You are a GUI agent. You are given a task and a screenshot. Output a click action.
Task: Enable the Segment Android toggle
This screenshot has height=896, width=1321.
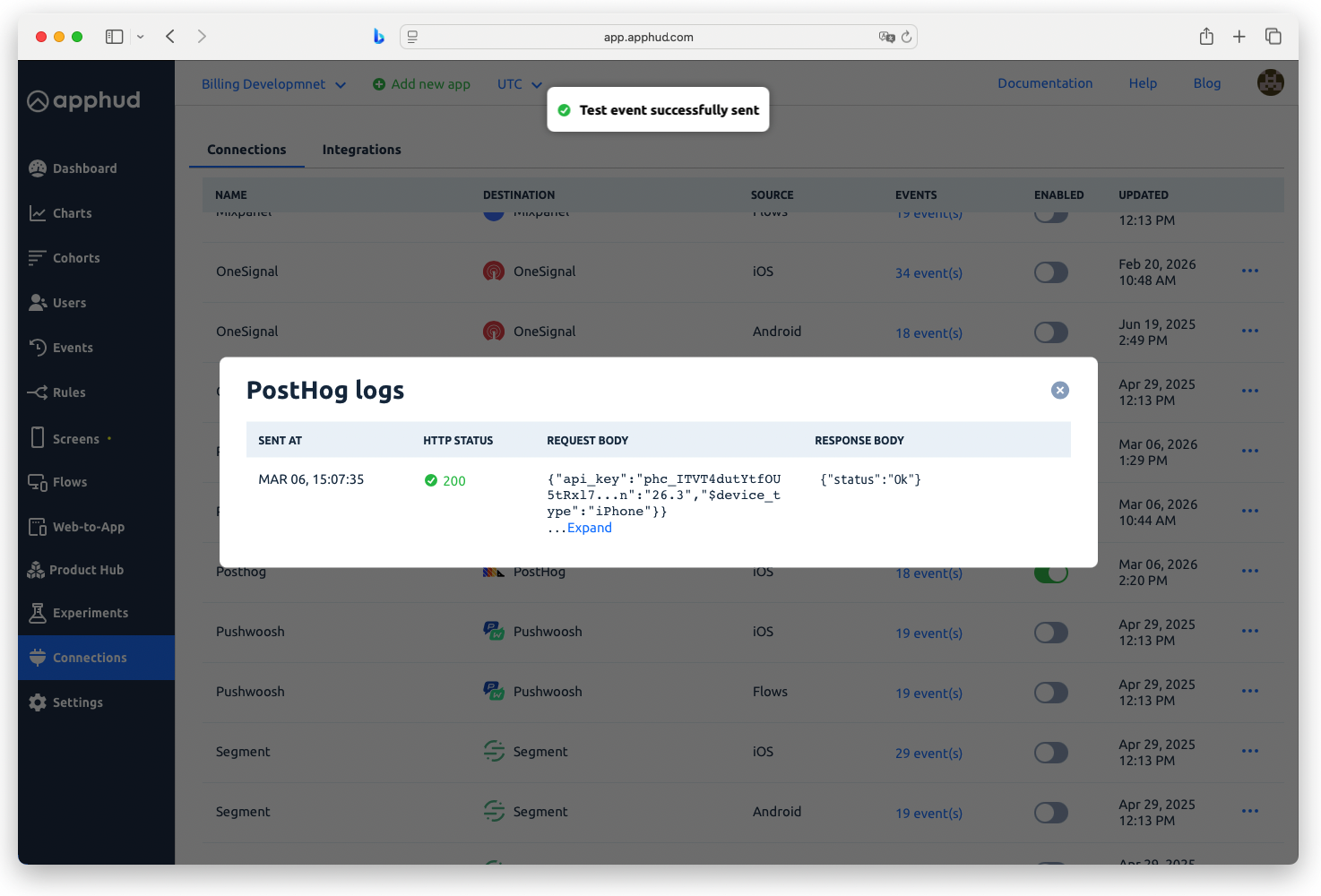point(1050,813)
